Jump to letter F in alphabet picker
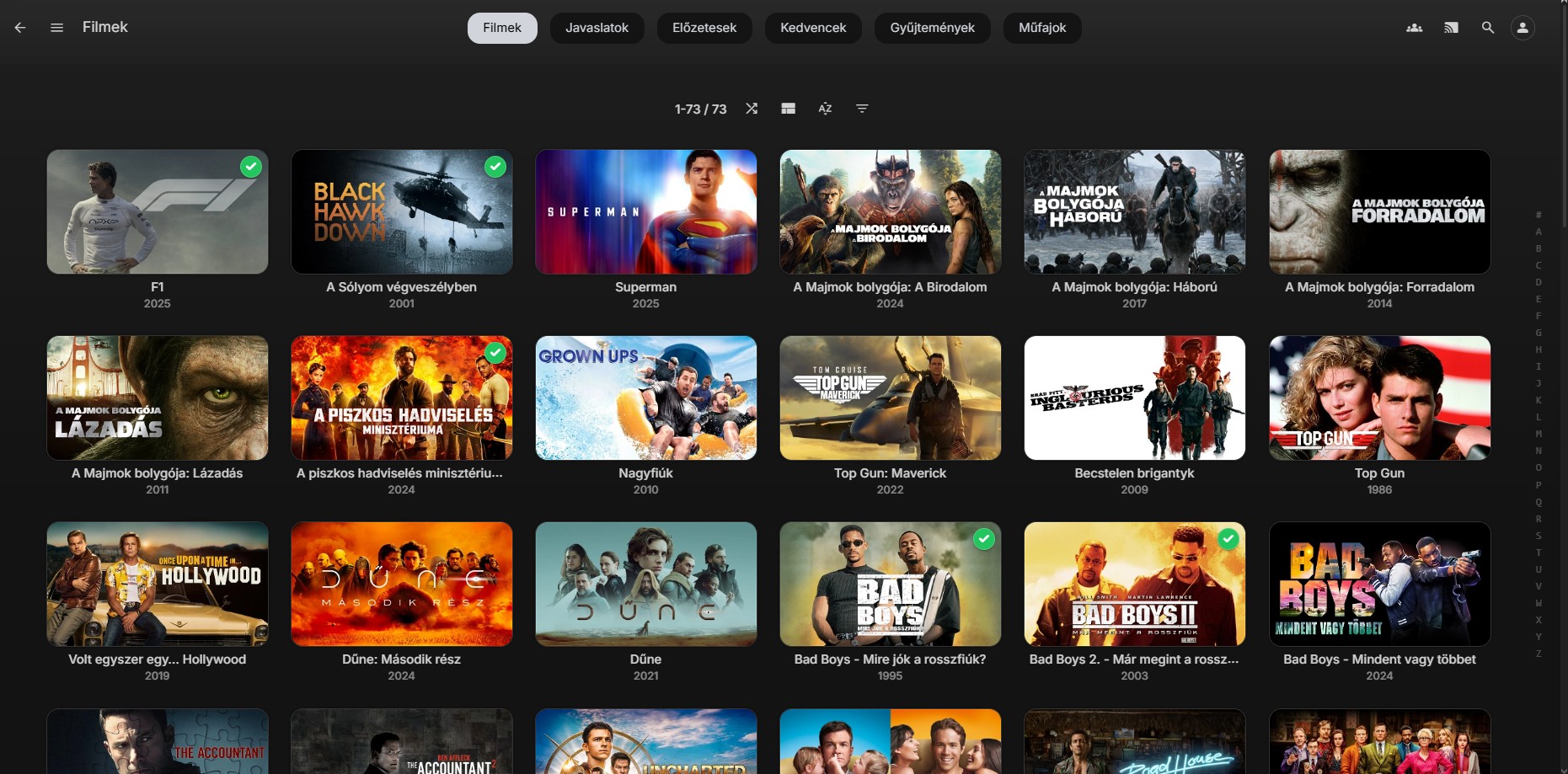1568x774 pixels. click(1539, 316)
